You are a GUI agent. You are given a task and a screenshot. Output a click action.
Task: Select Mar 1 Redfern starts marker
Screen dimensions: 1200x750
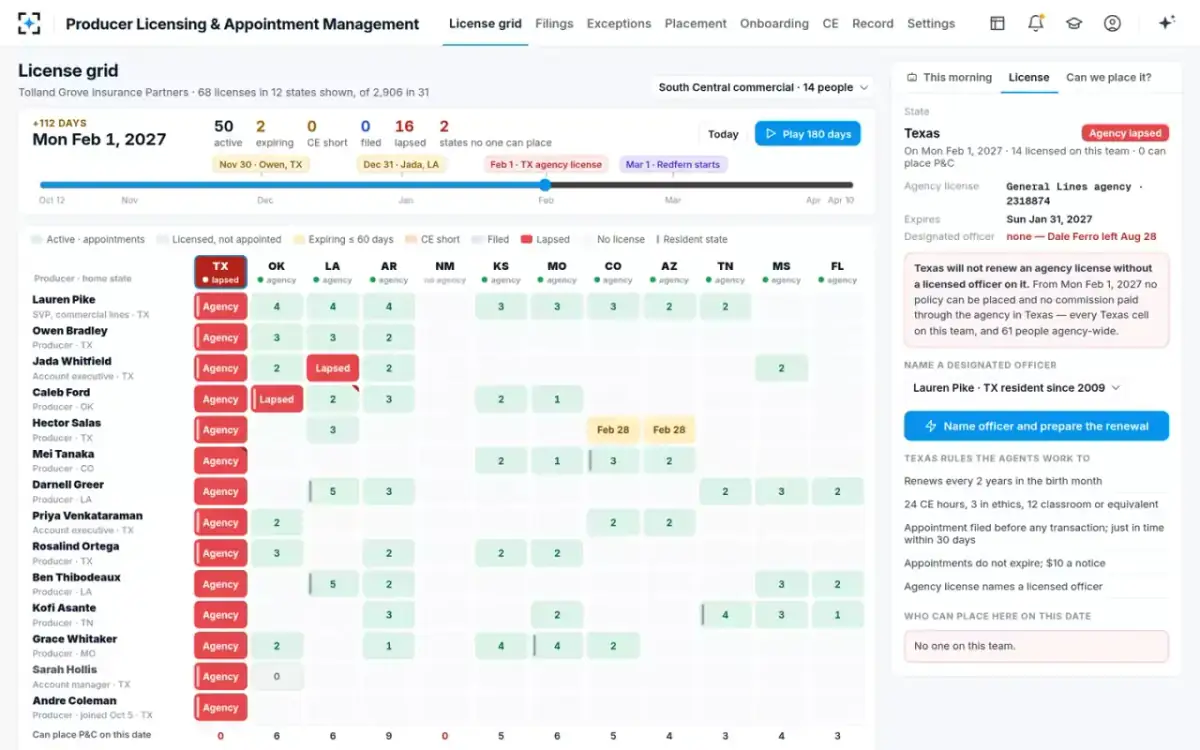pyautogui.click(x=674, y=164)
